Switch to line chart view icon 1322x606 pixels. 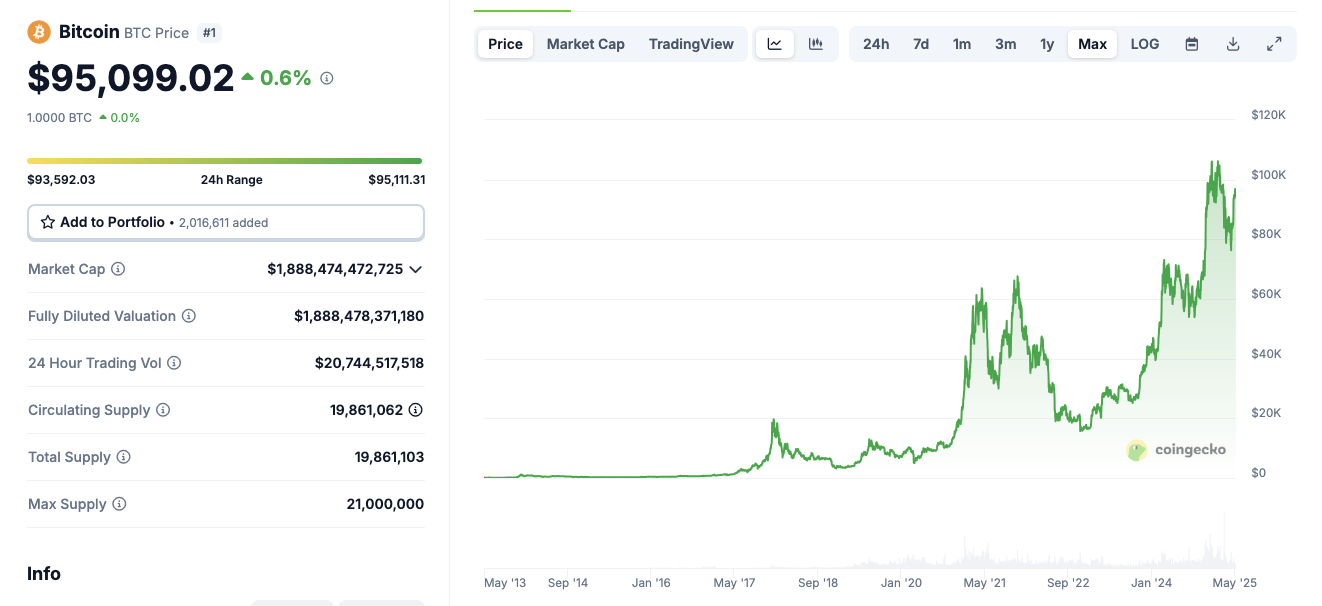coord(775,44)
